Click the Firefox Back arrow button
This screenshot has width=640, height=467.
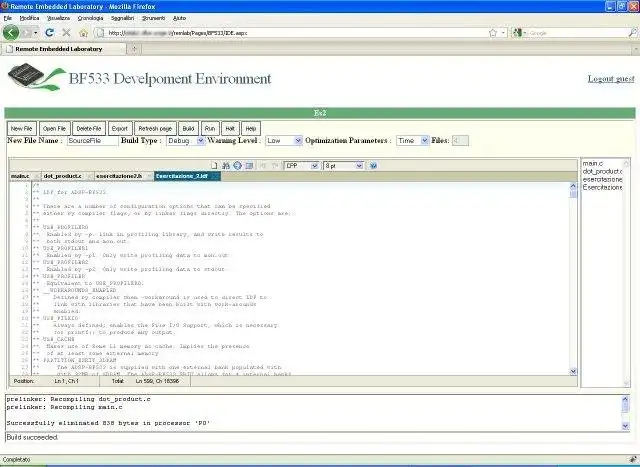(11, 33)
